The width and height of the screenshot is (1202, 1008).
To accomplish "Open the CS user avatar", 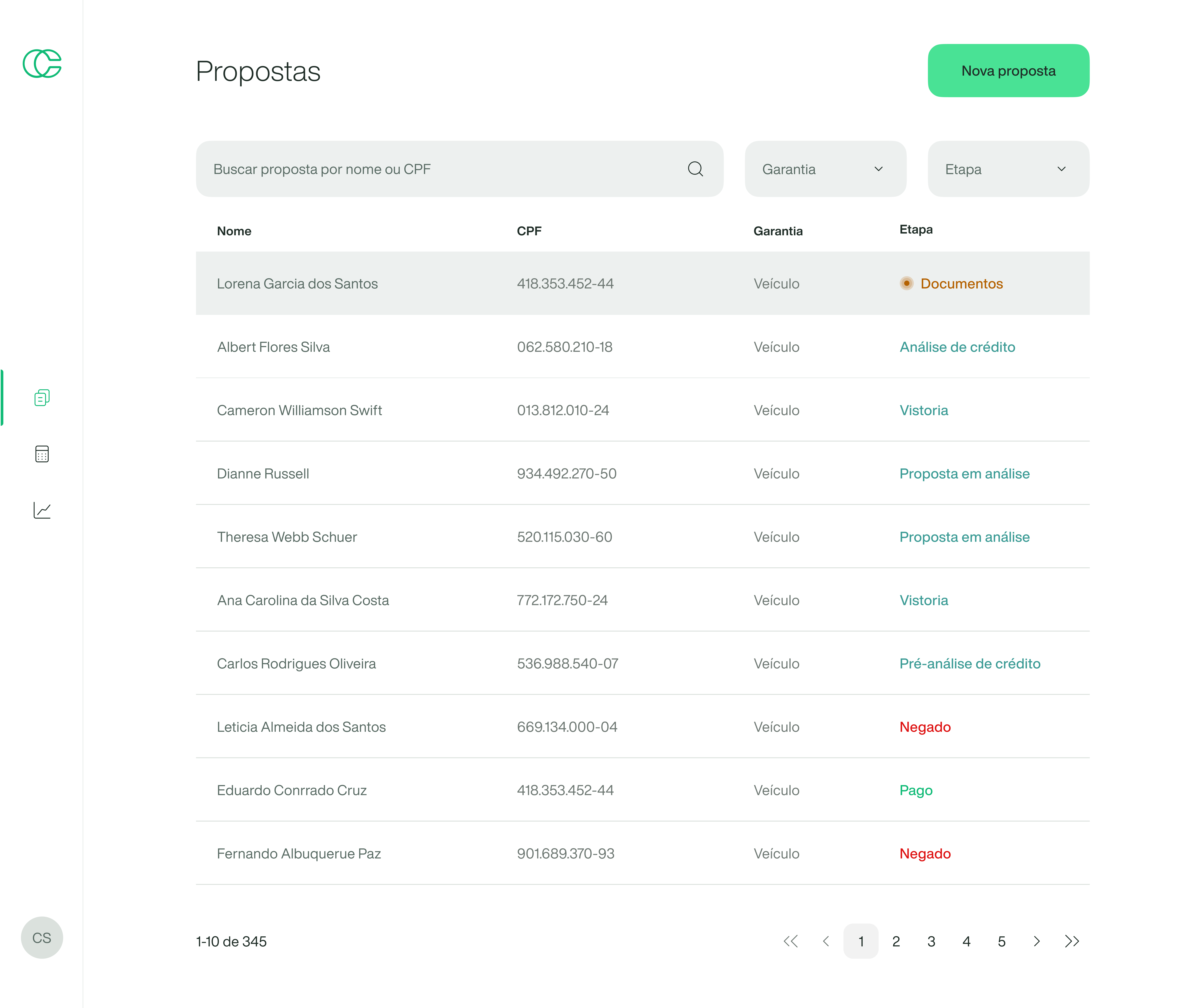I will tap(42, 938).
